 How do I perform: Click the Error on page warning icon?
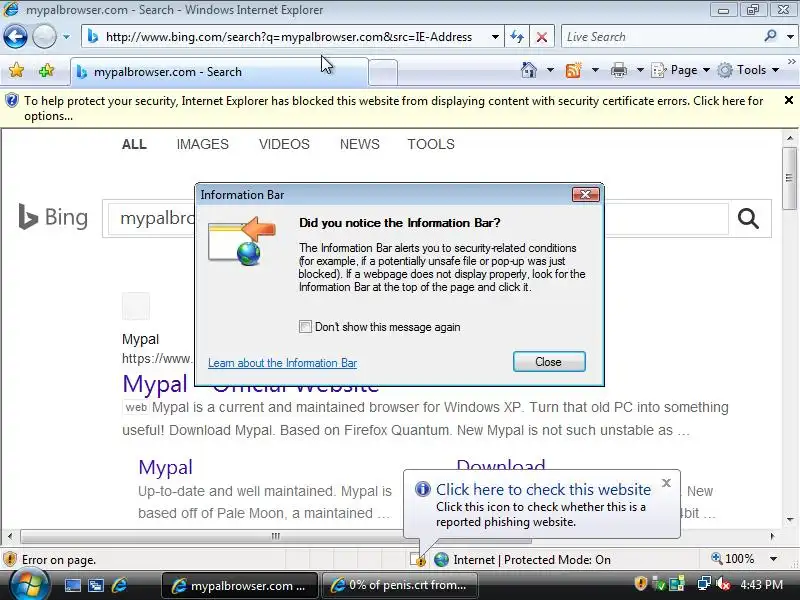10,559
